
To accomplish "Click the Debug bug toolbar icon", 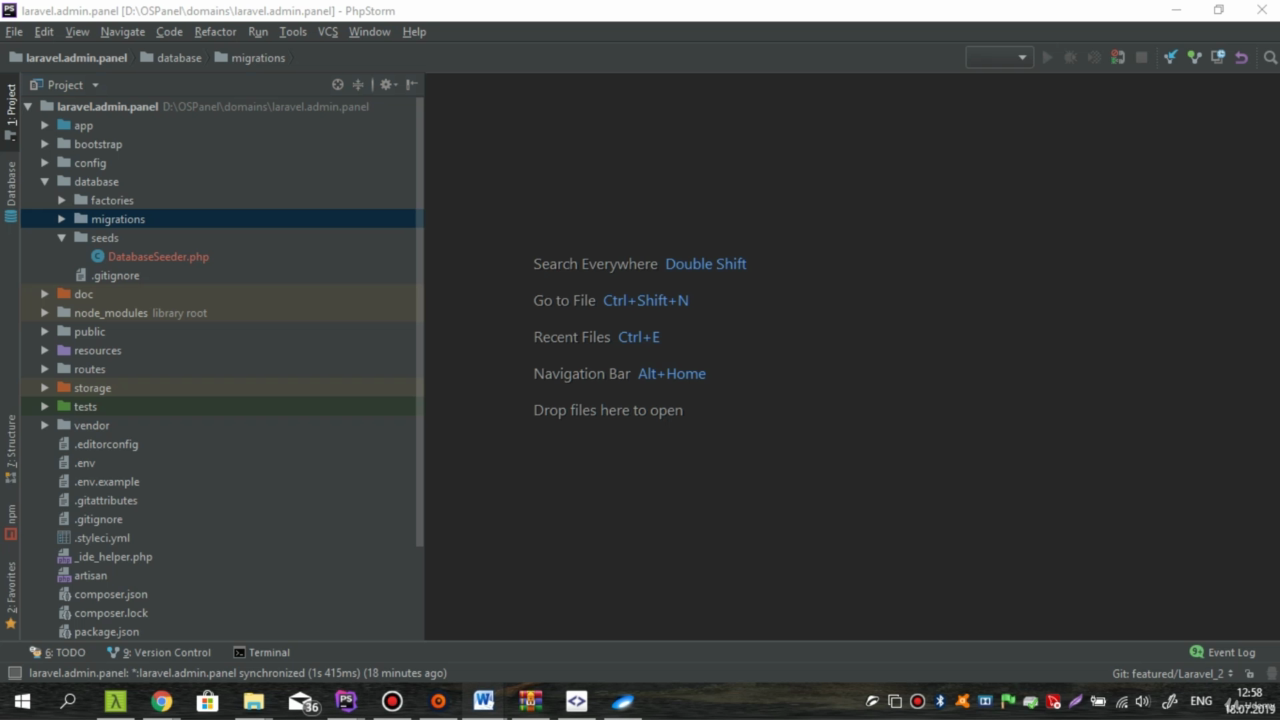I will [x=1070, y=58].
